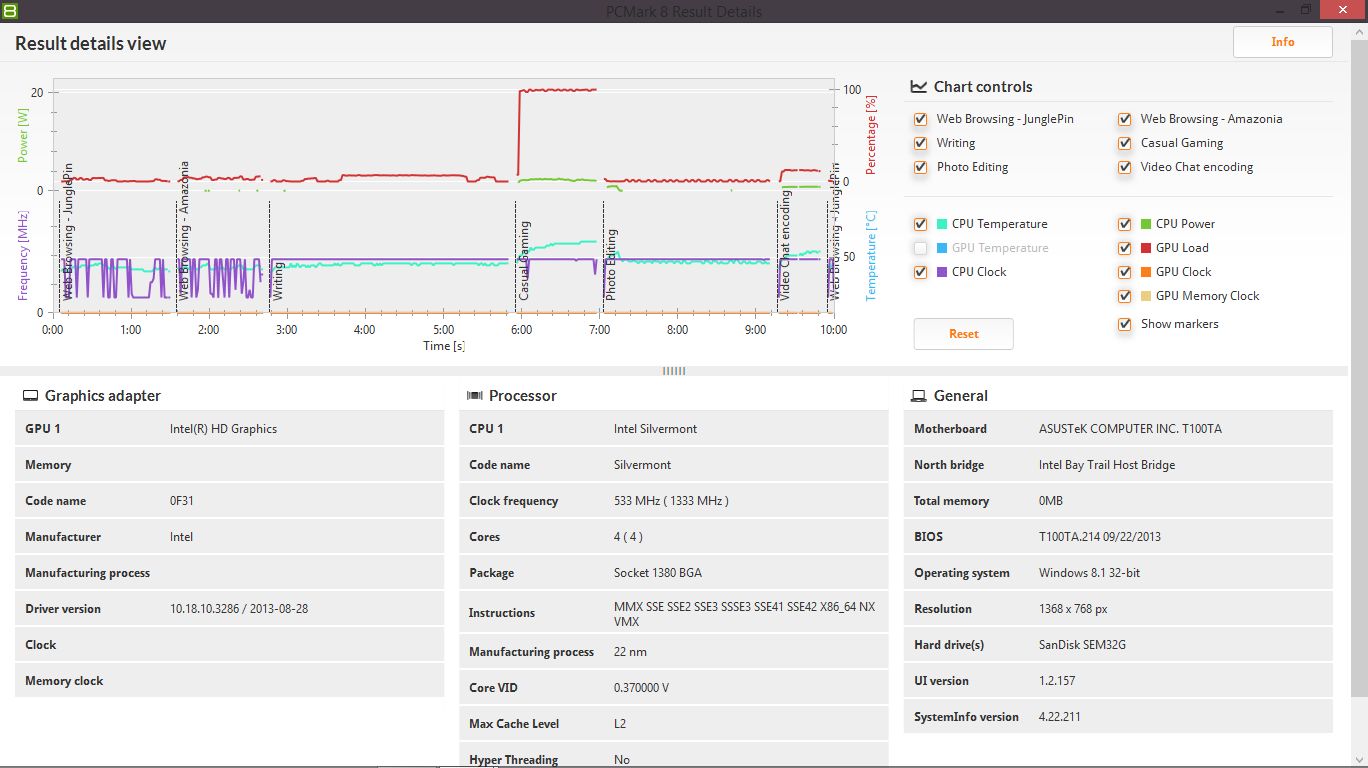Select the Photo Editing marker on the chart

[611, 265]
